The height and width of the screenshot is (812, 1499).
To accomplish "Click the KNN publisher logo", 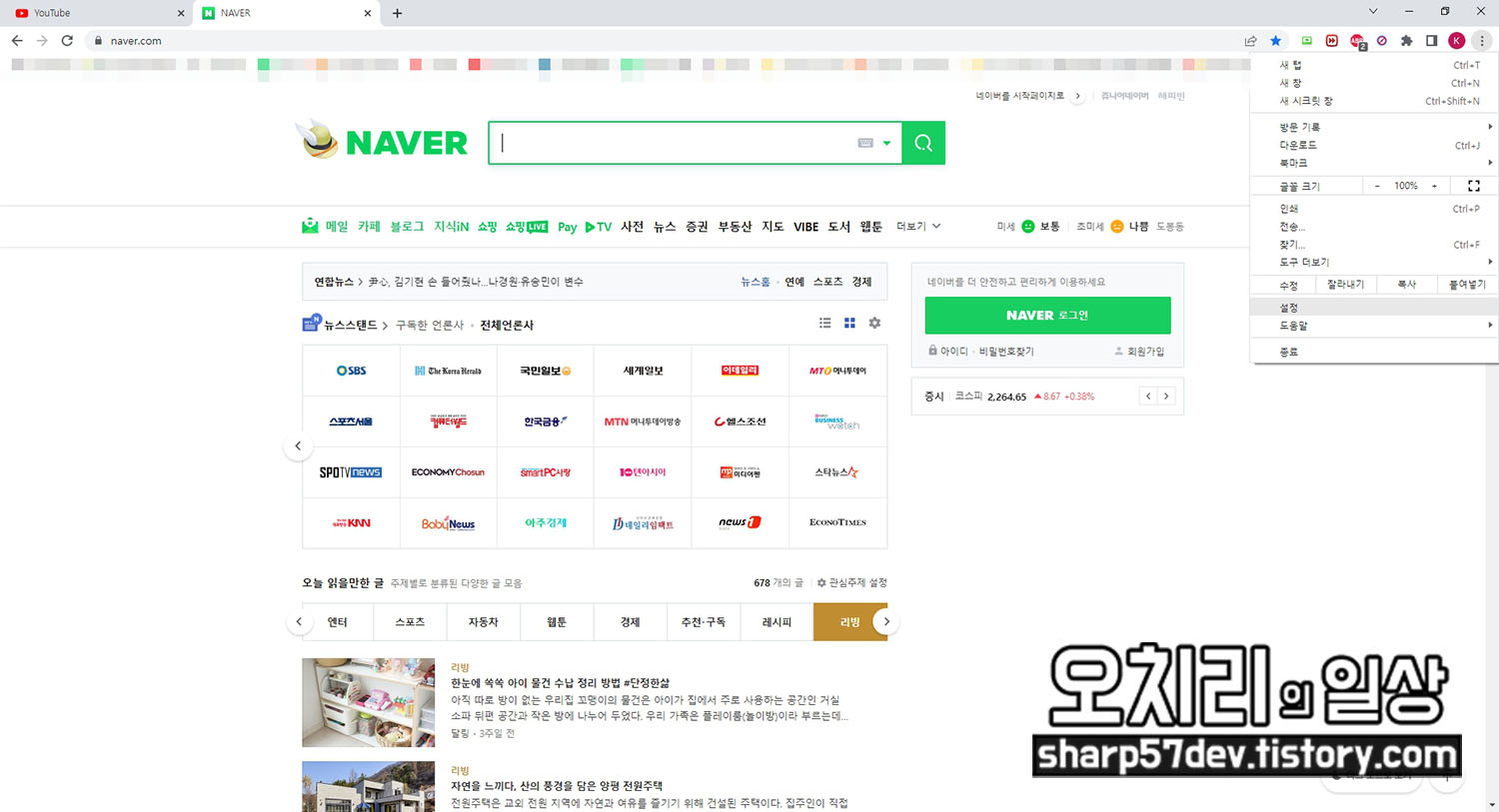I will (351, 522).
